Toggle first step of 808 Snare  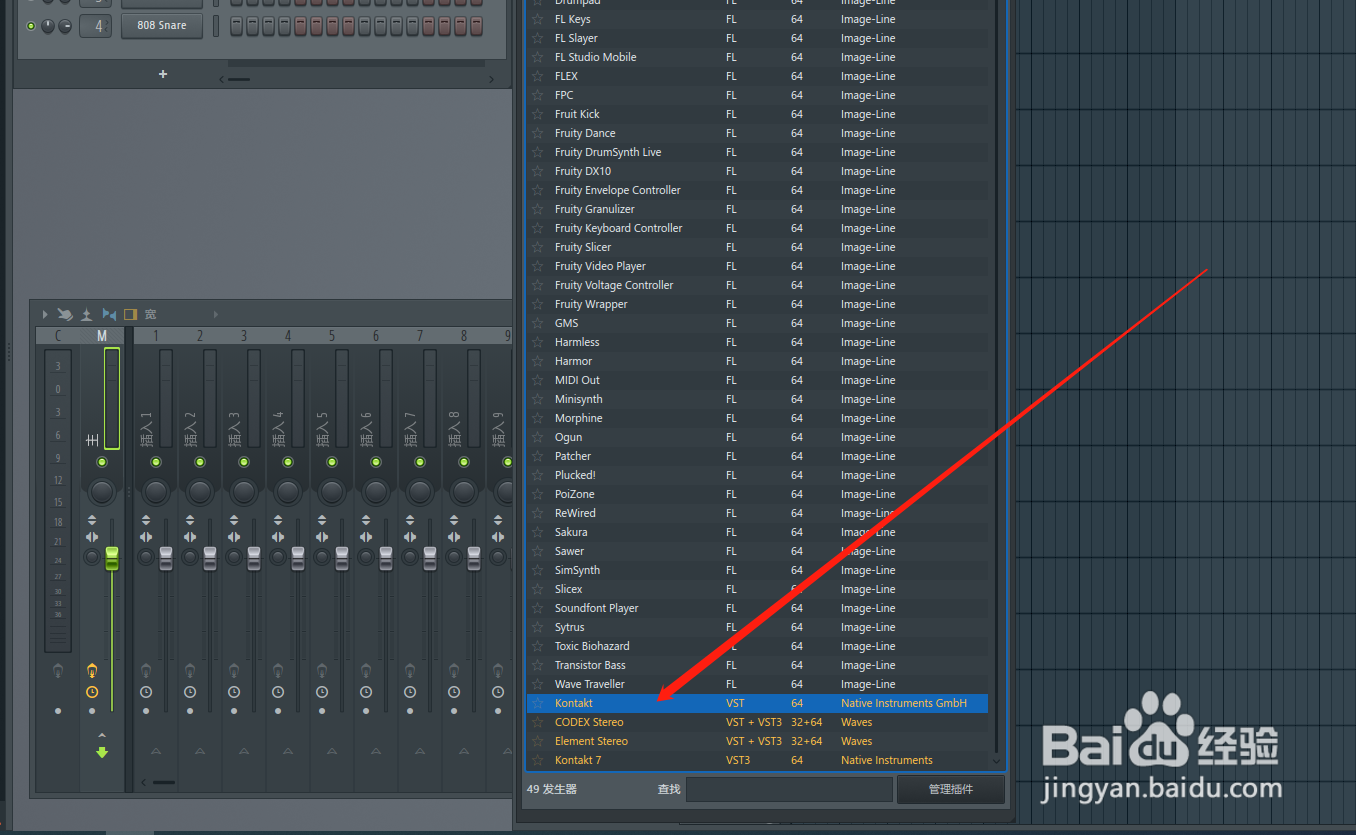tap(236, 26)
